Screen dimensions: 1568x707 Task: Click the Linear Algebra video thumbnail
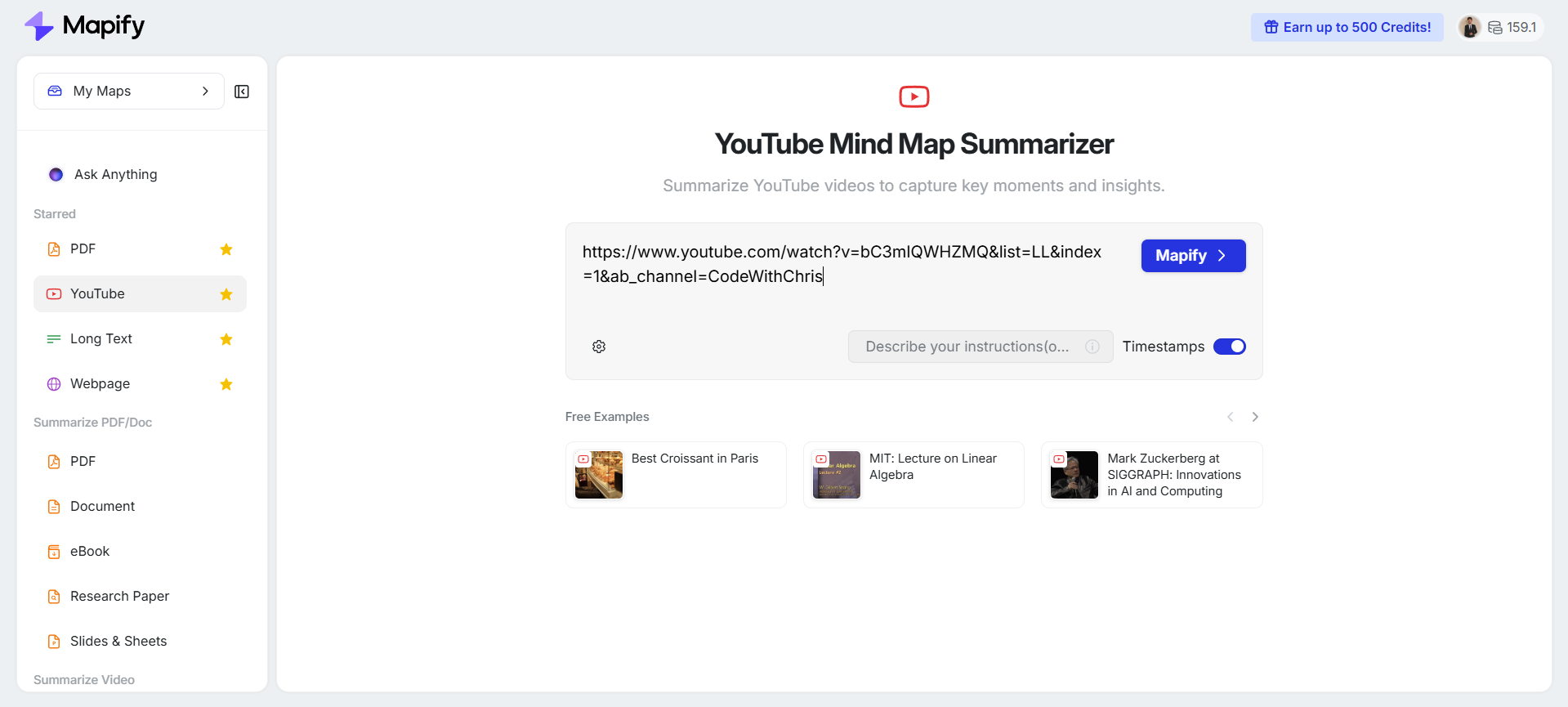[x=837, y=475]
